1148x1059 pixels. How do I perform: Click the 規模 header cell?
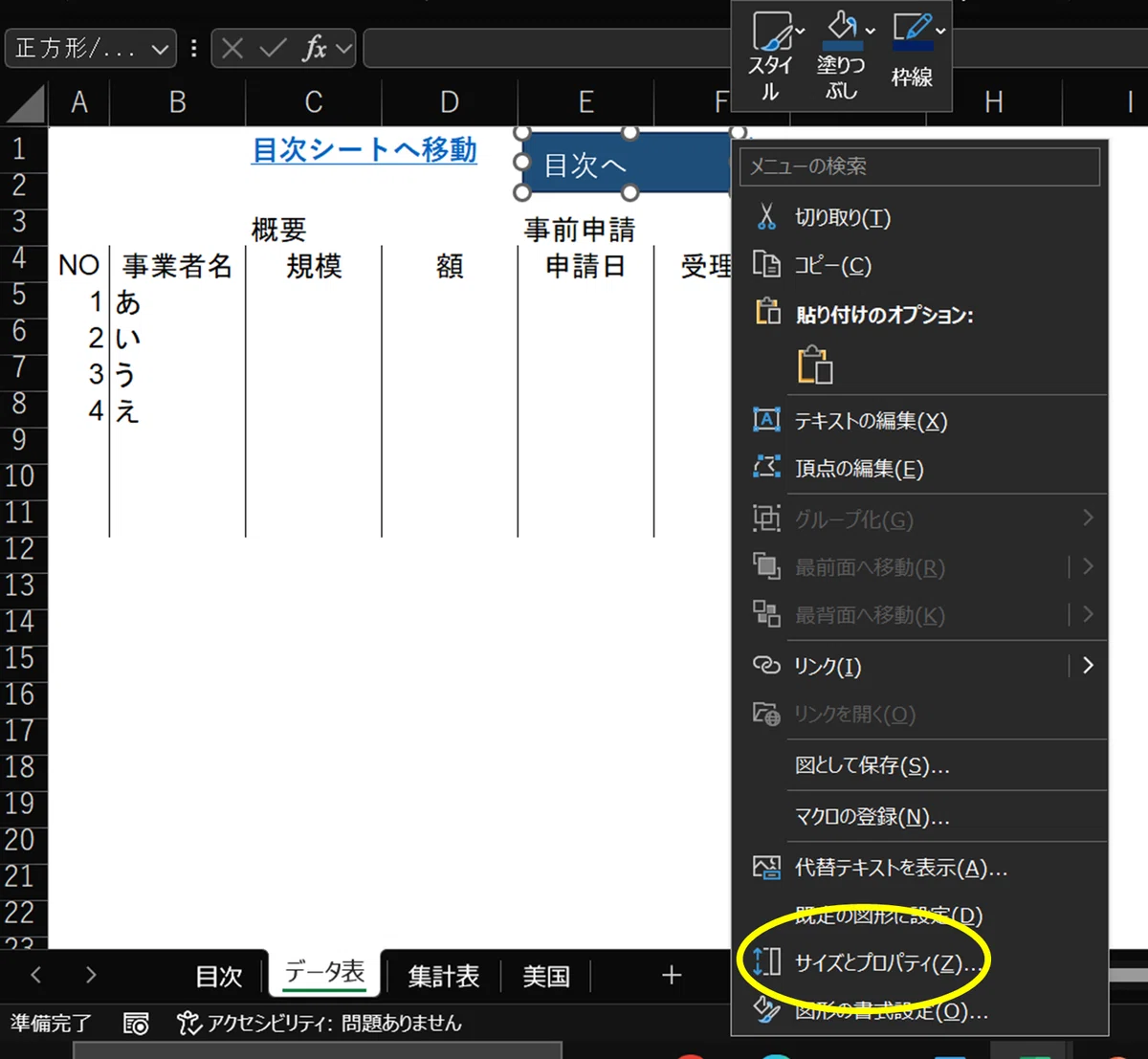[314, 265]
